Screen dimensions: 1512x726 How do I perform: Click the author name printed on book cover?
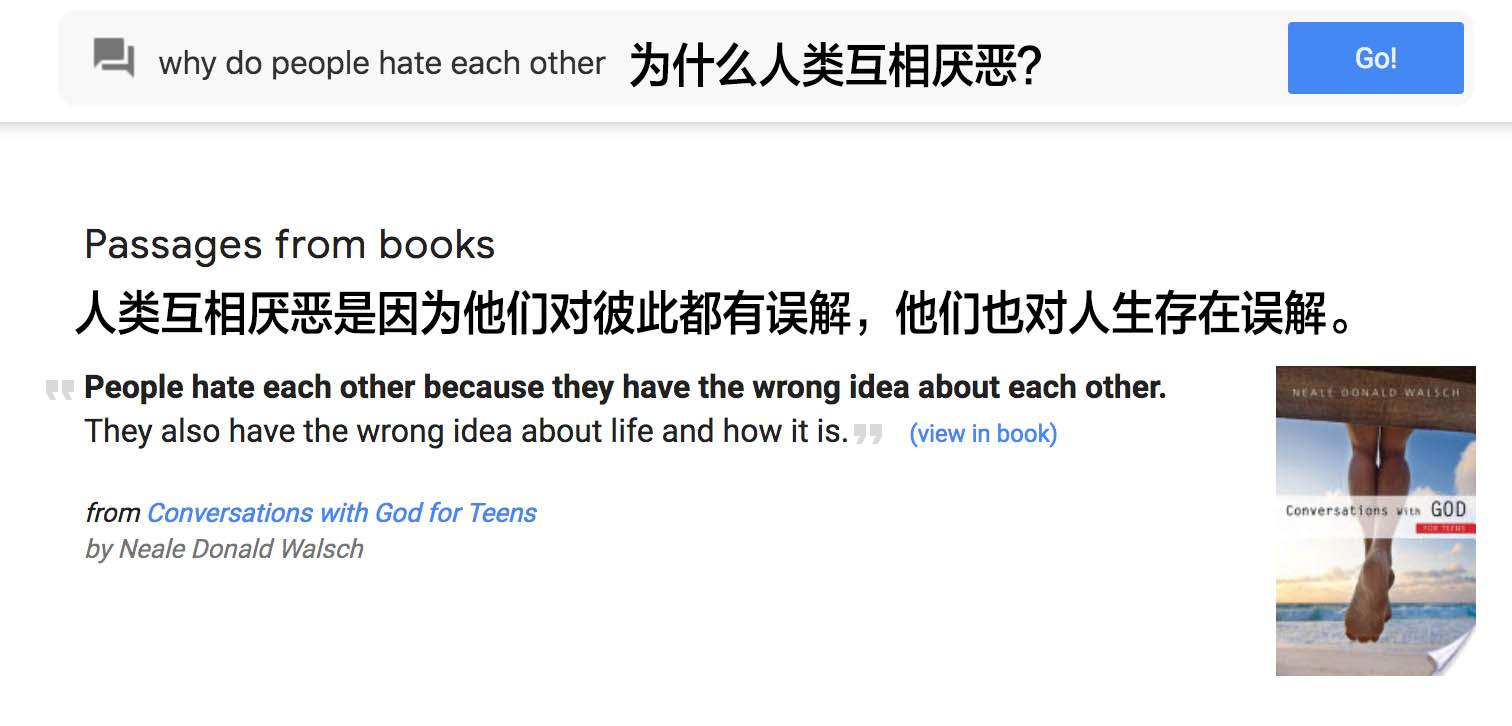click(1375, 393)
